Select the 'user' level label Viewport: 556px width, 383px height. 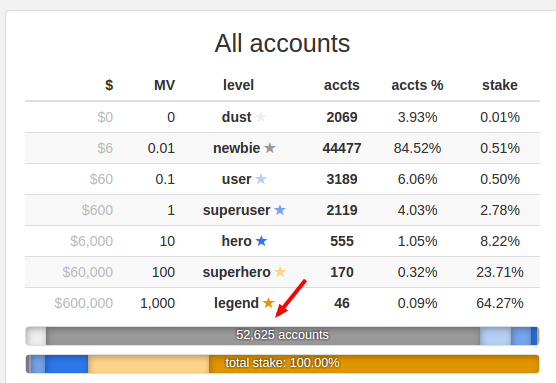(237, 179)
